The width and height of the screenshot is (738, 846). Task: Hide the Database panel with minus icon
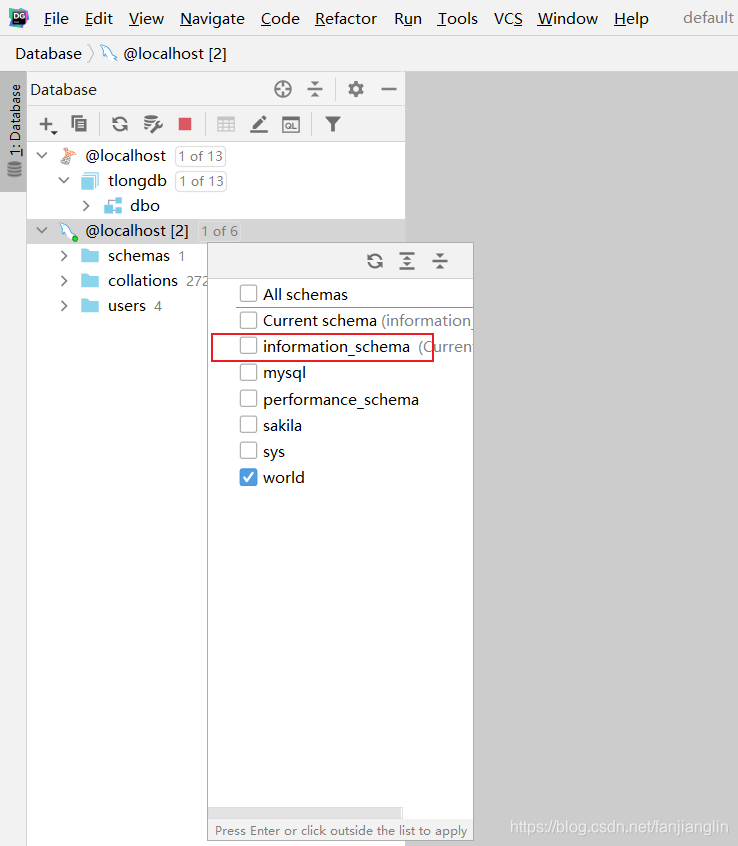click(x=389, y=89)
